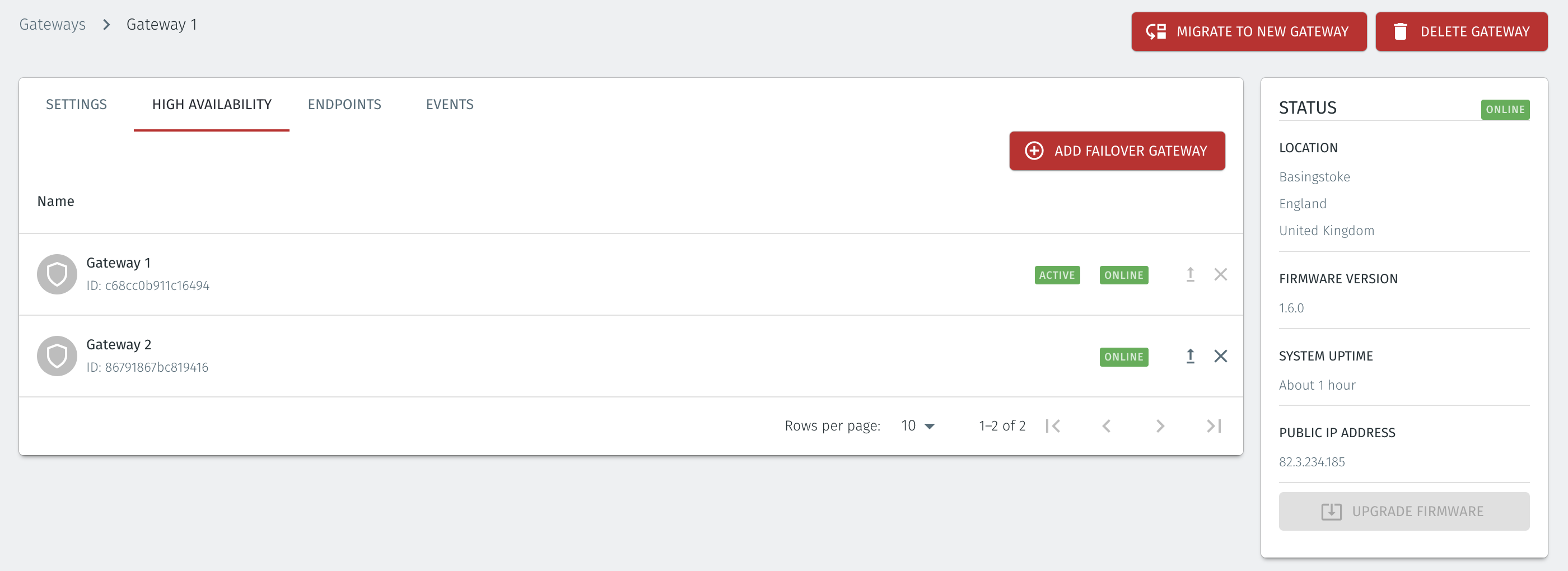Click the upgrade firmware download icon
Screen dimensions: 1568x571
click(1332, 511)
